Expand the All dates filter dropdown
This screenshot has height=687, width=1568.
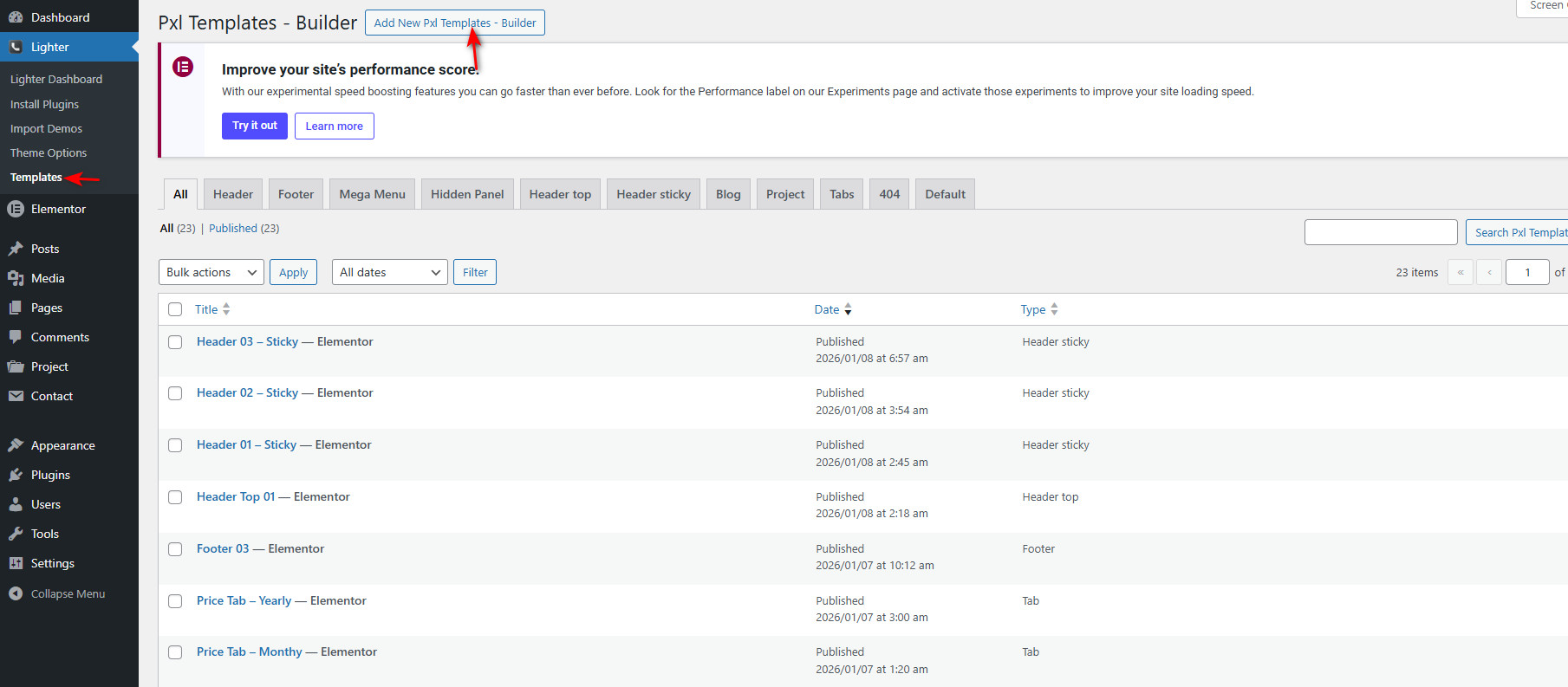[389, 272]
